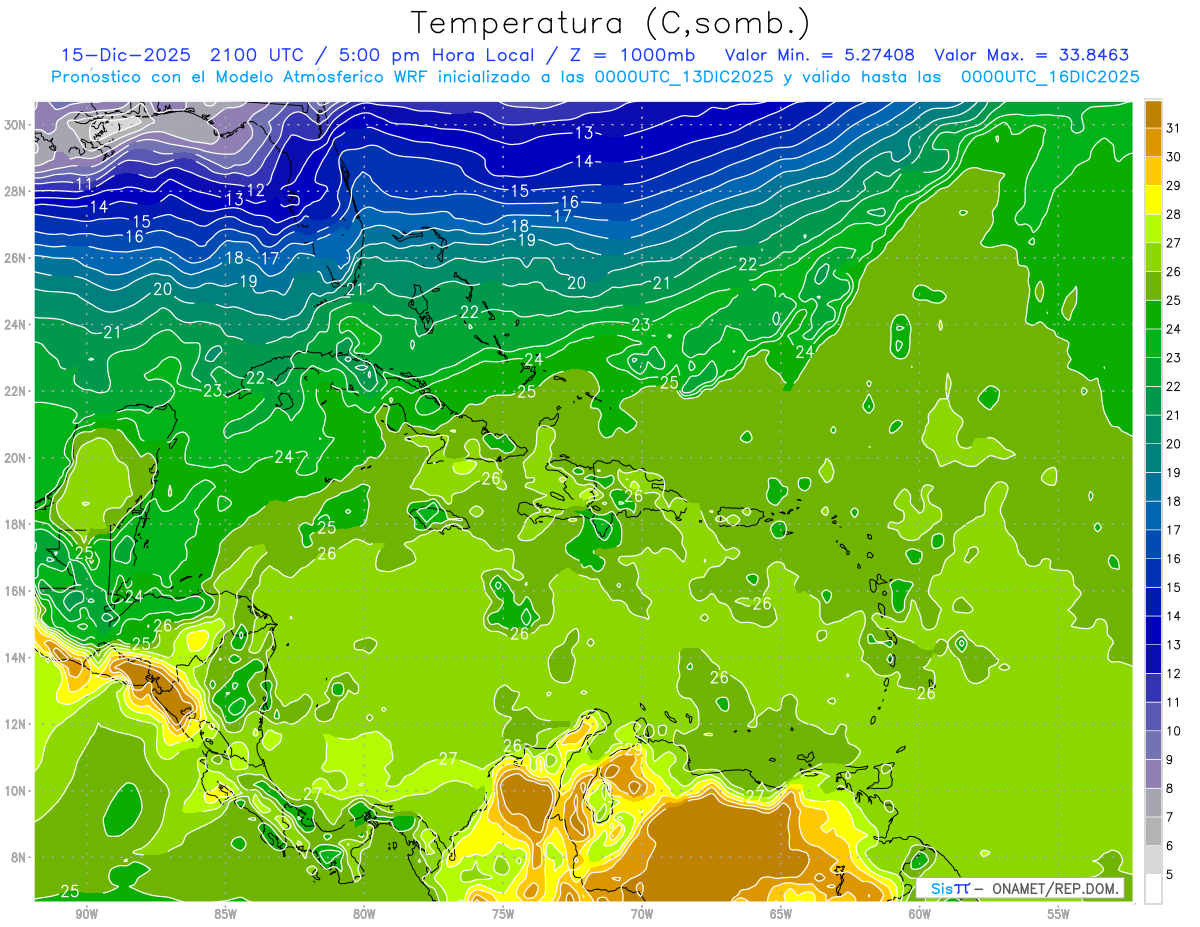Click the '5' value on the color scale
The image size is (1200, 927).
(x=1170, y=875)
